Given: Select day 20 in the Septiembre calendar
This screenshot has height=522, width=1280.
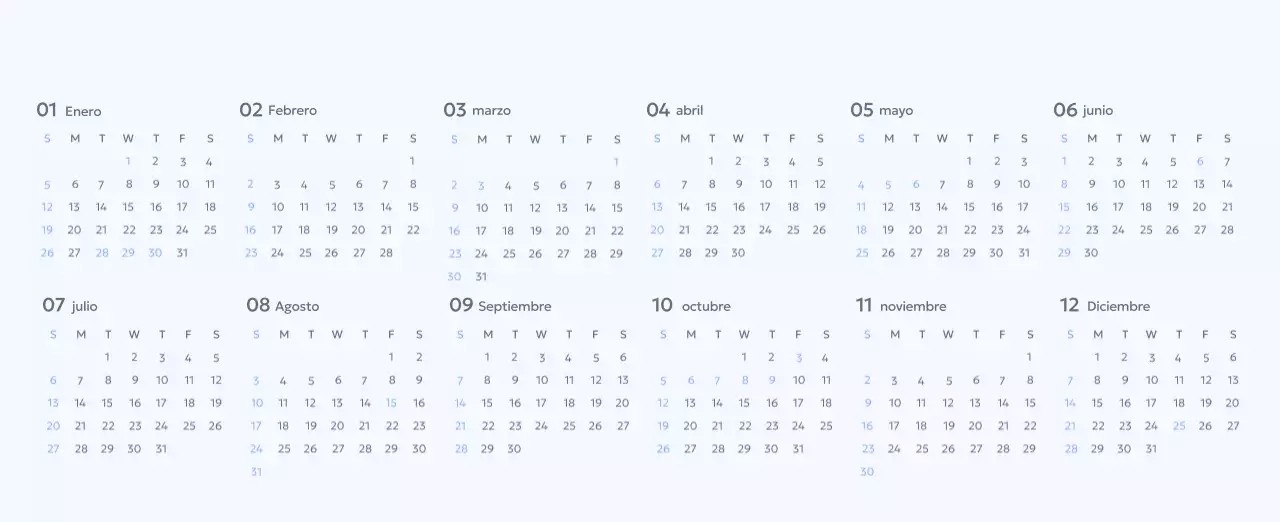Looking at the screenshot, I should click(622, 403).
